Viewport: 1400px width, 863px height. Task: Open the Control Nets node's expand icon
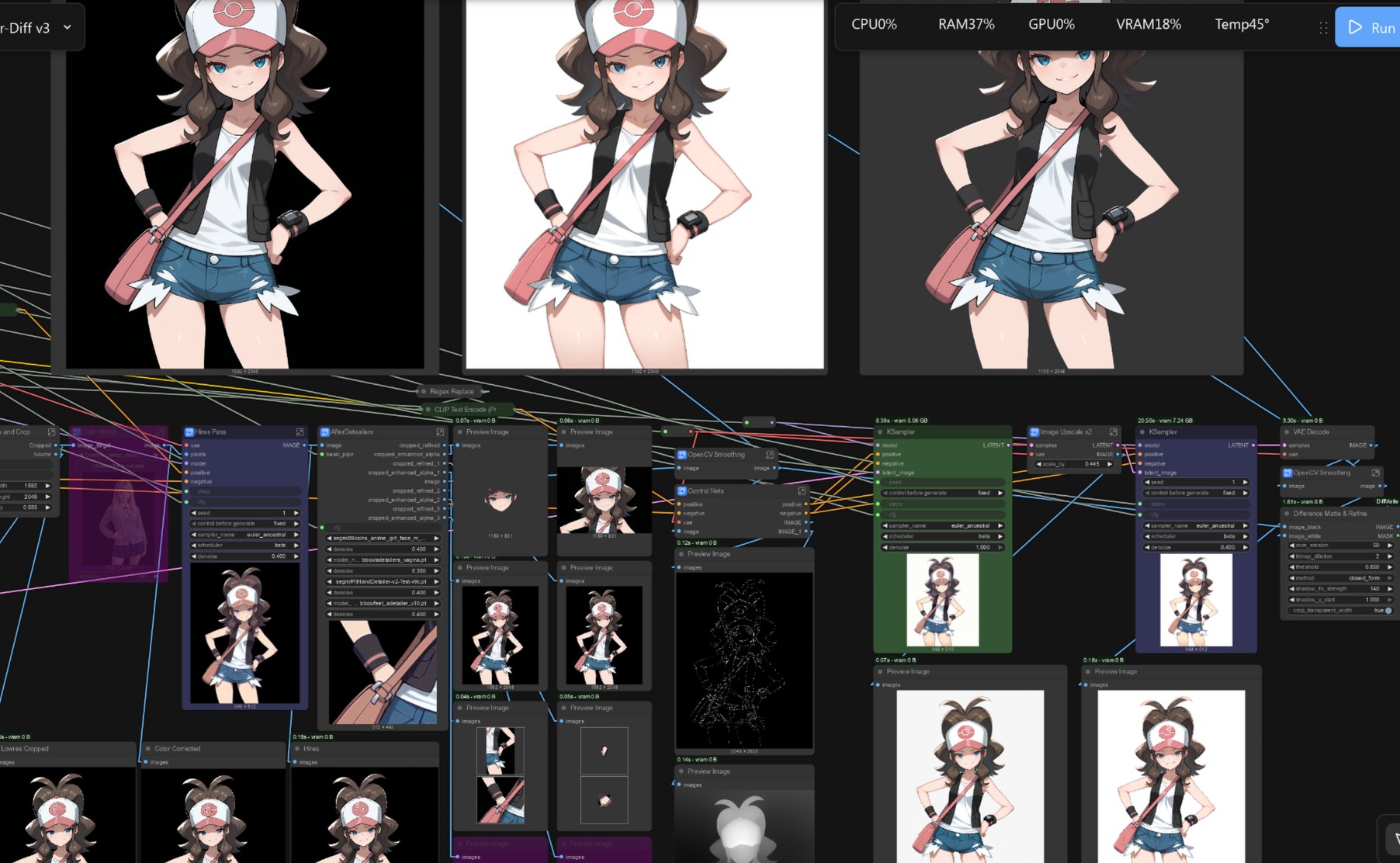point(802,491)
